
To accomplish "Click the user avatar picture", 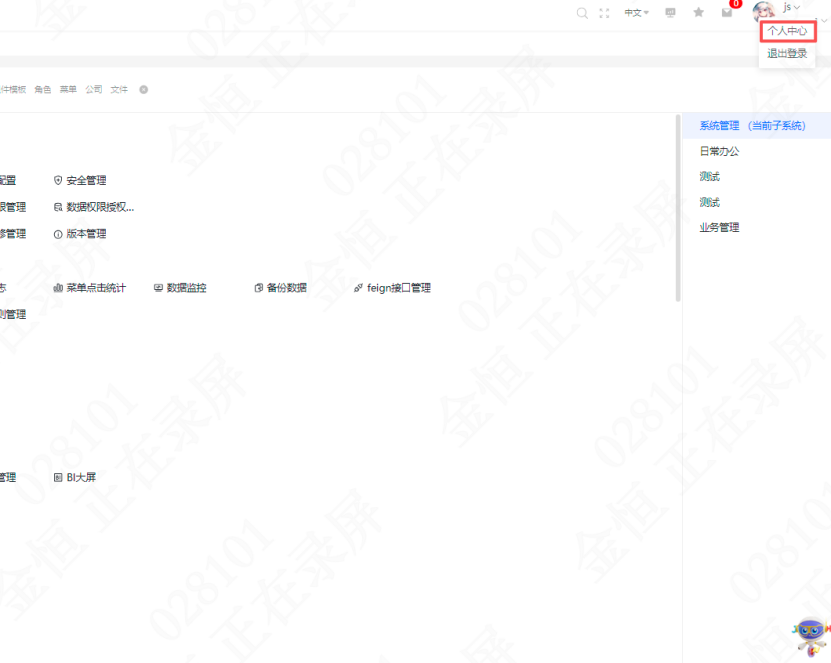I will click(764, 11).
